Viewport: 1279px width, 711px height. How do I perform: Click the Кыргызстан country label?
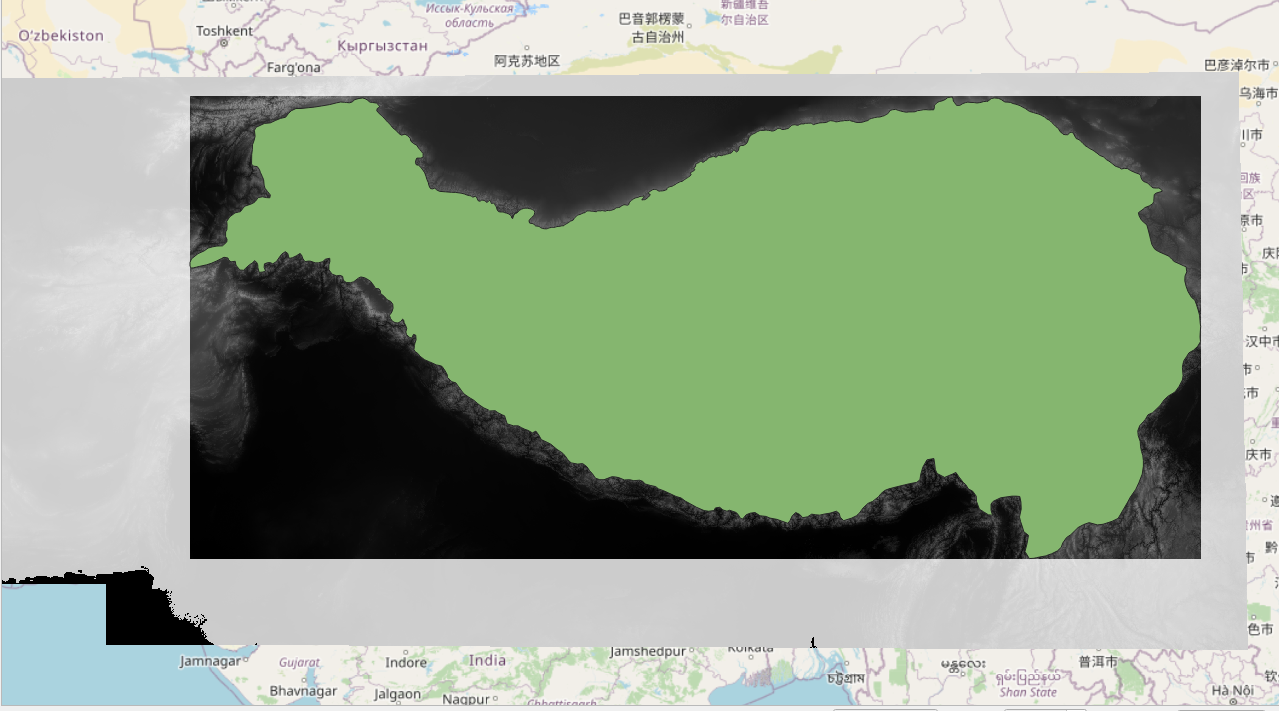coord(383,46)
